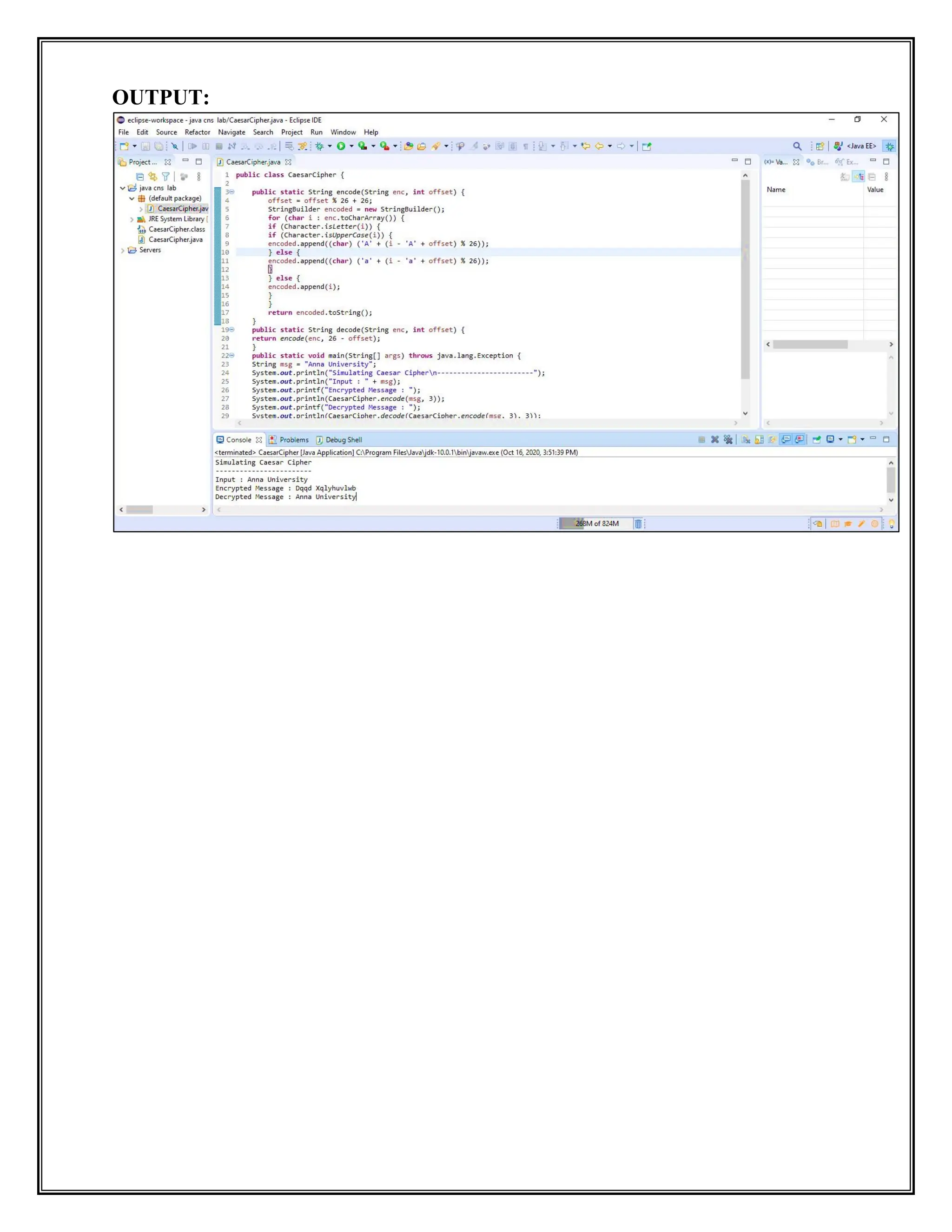Open the Refactor menu
The height and width of the screenshot is (1232, 952).
198,132
